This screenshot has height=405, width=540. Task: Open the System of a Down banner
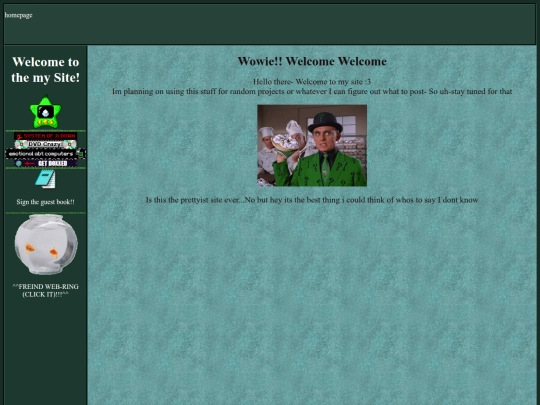tap(45, 136)
